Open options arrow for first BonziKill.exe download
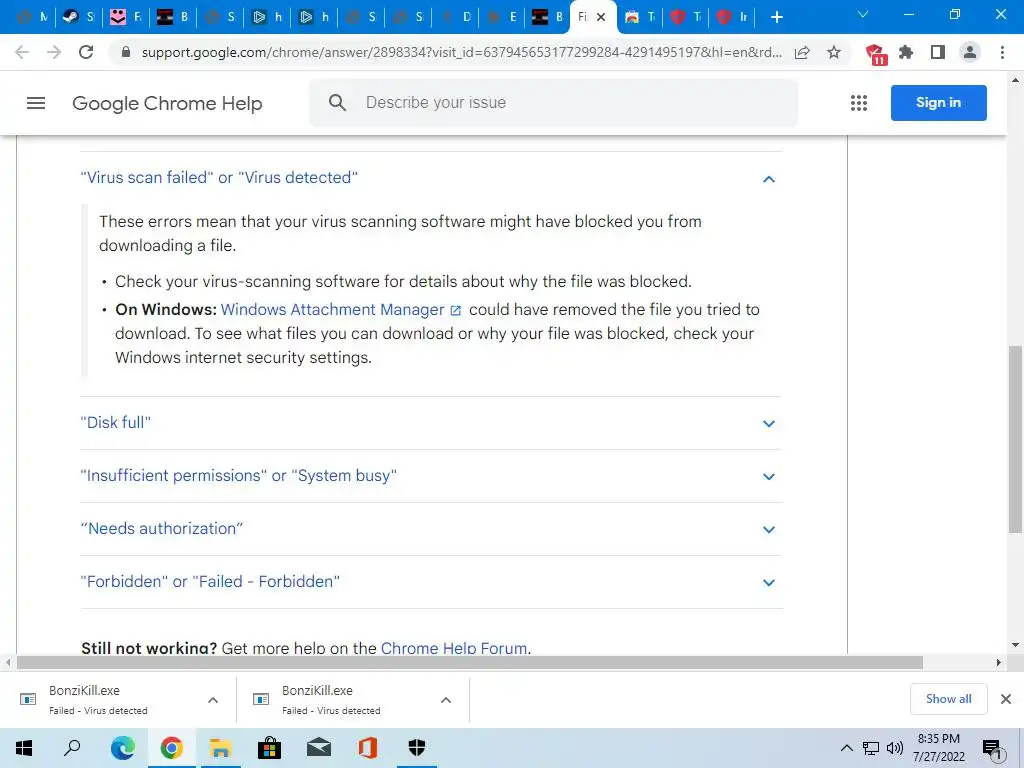The height and width of the screenshot is (768, 1024). [x=213, y=700]
